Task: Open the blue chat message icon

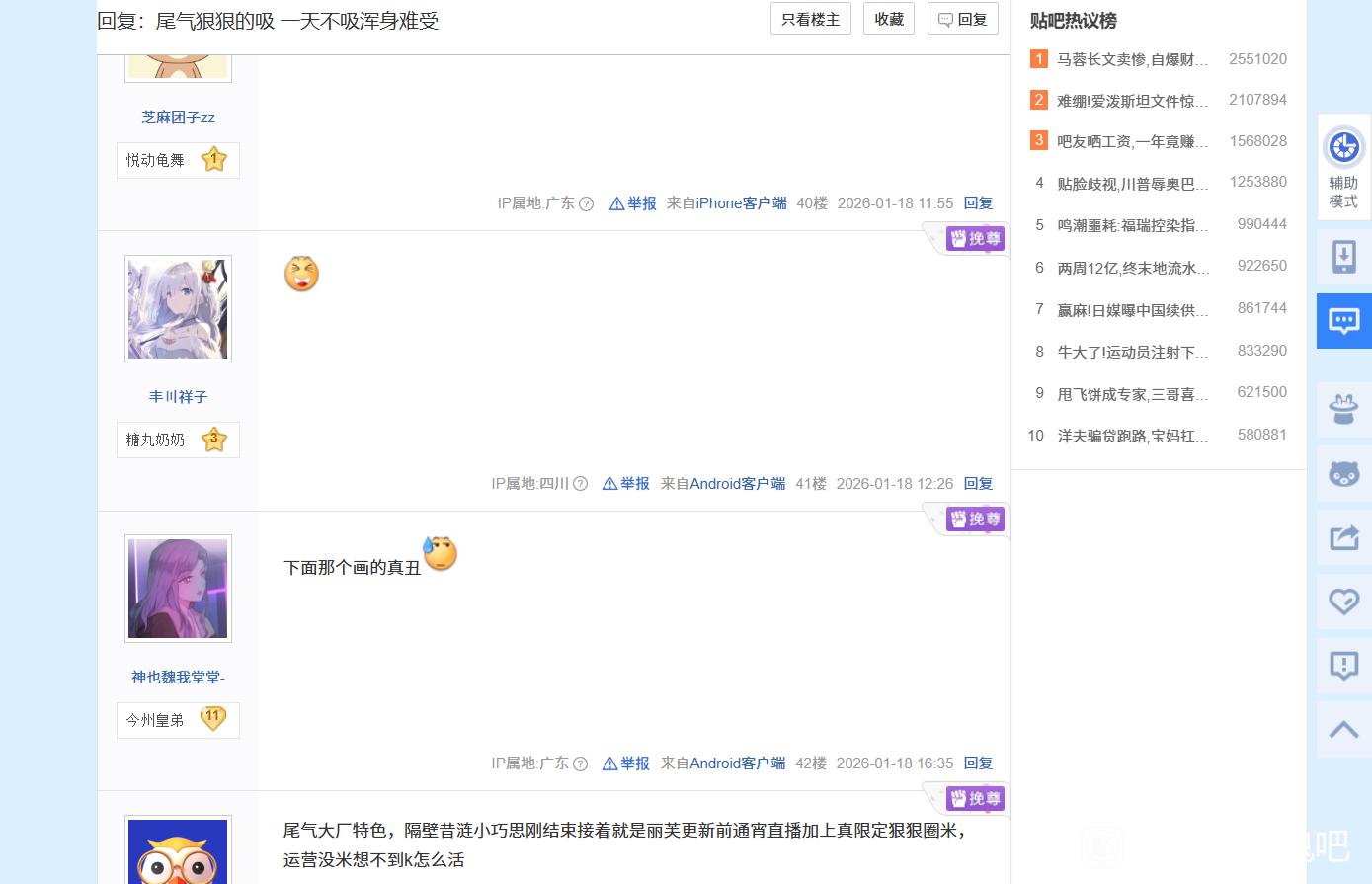Action: click(x=1343, y=321)
